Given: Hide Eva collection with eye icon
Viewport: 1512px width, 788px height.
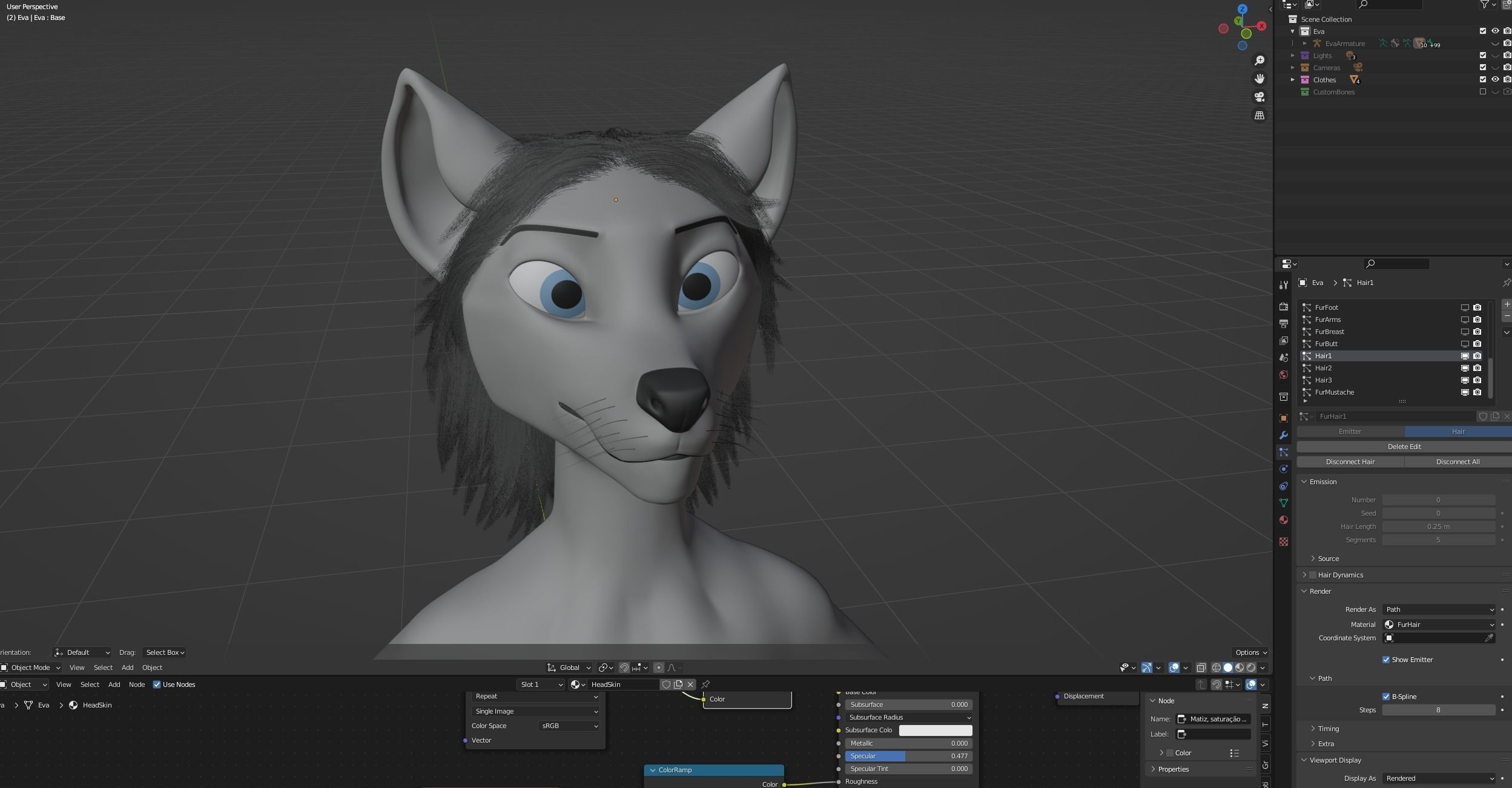Looking at the screenshot, I should (x=1495, y=31).
